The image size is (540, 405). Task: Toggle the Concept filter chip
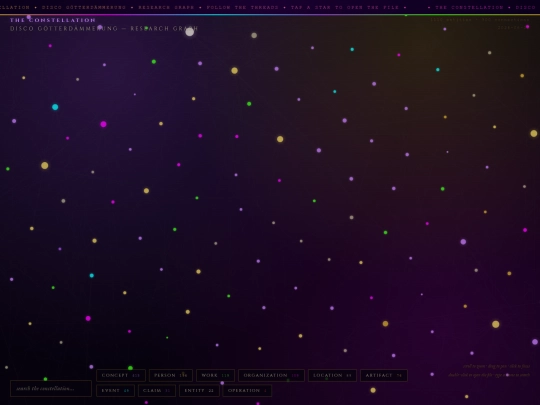coord(121,375)
